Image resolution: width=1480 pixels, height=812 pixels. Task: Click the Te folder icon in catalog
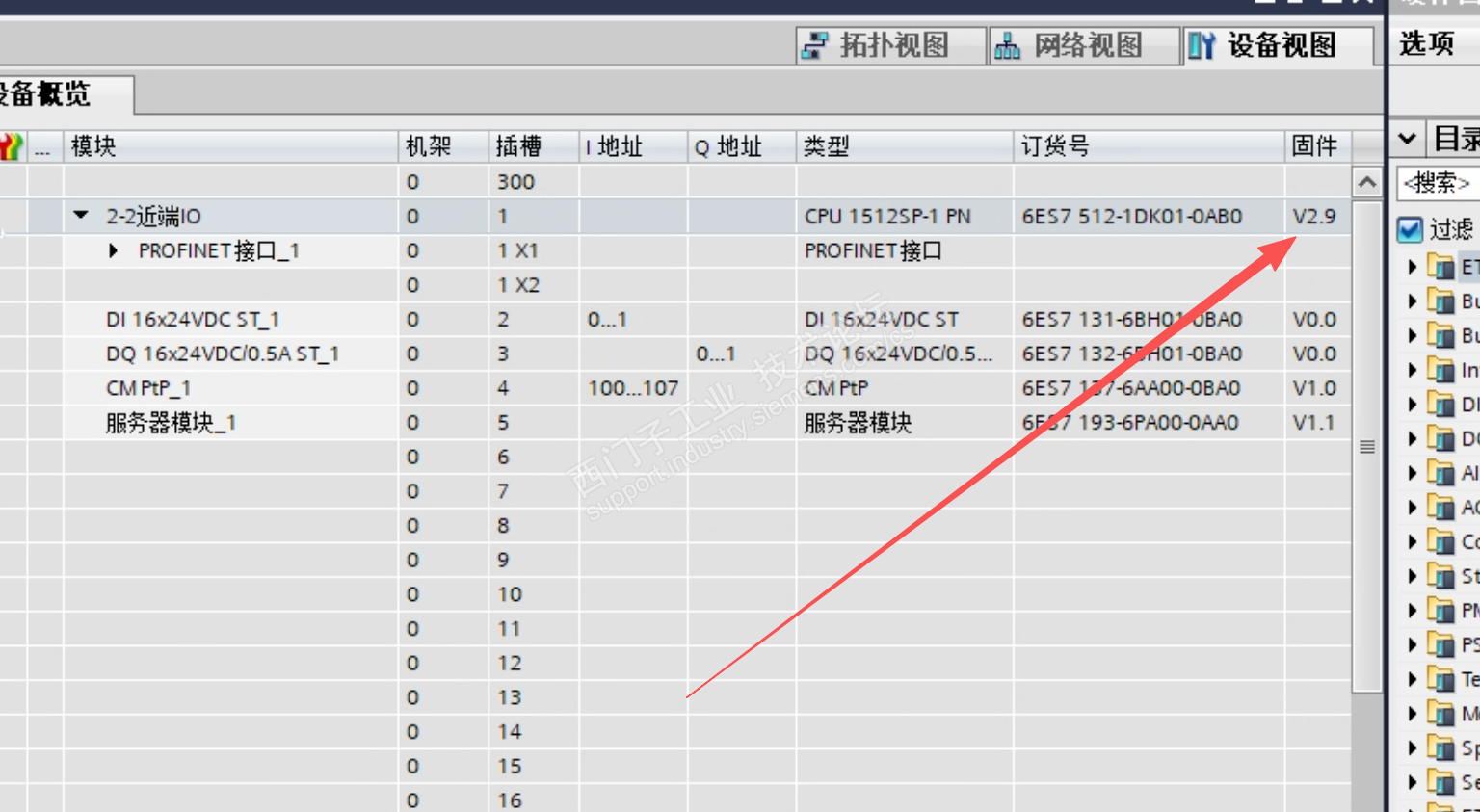(1441, 680)
